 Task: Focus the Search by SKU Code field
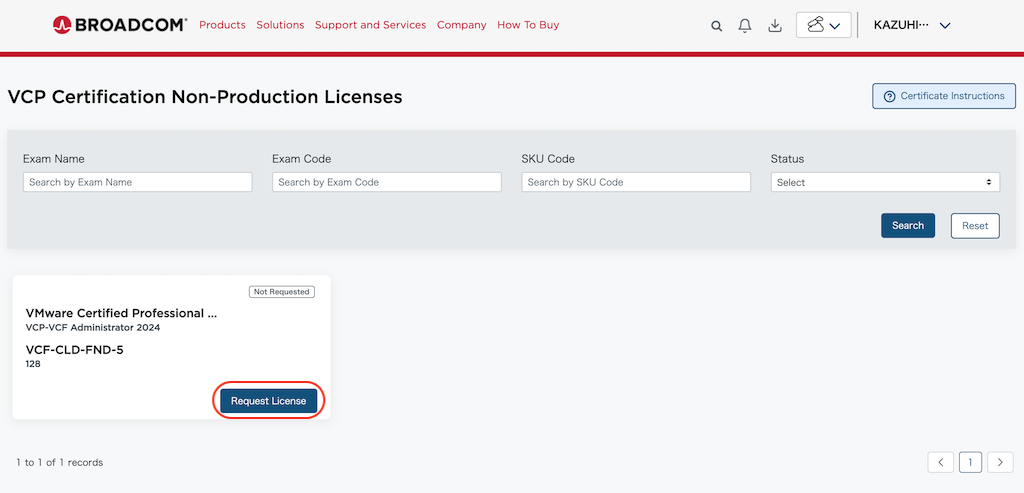point(636,182)
